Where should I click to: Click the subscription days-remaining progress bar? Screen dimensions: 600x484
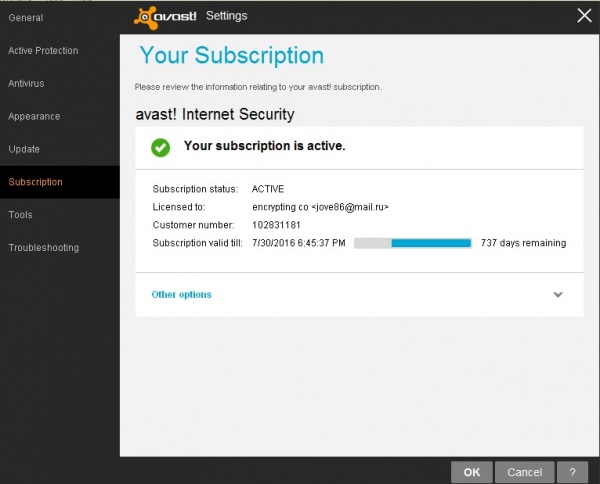(x=412, y=243)
